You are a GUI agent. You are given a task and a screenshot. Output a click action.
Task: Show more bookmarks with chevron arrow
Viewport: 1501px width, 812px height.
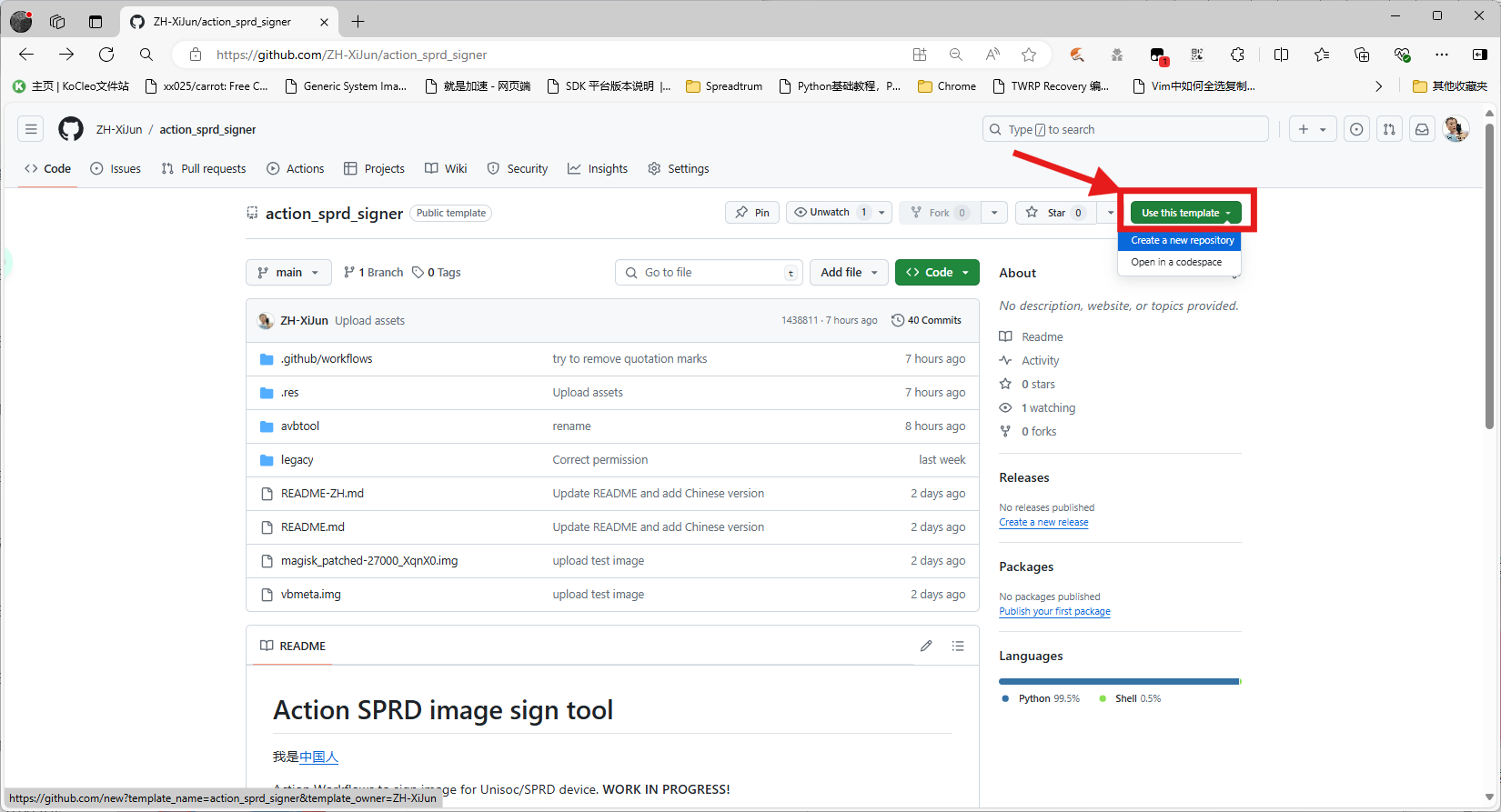point(1379,86)
